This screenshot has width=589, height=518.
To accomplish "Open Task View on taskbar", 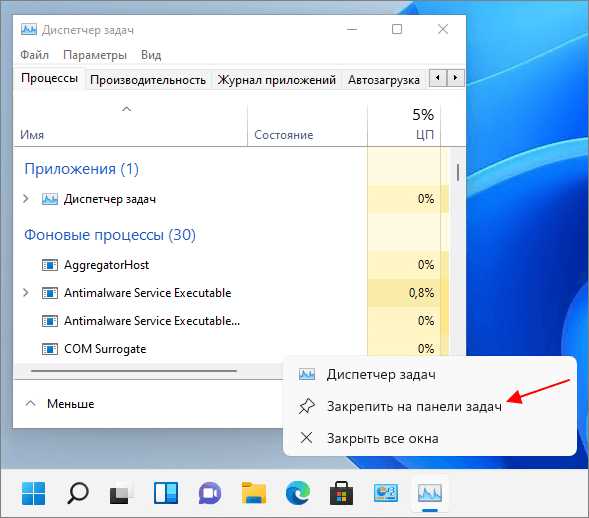I will coord(121,494).
